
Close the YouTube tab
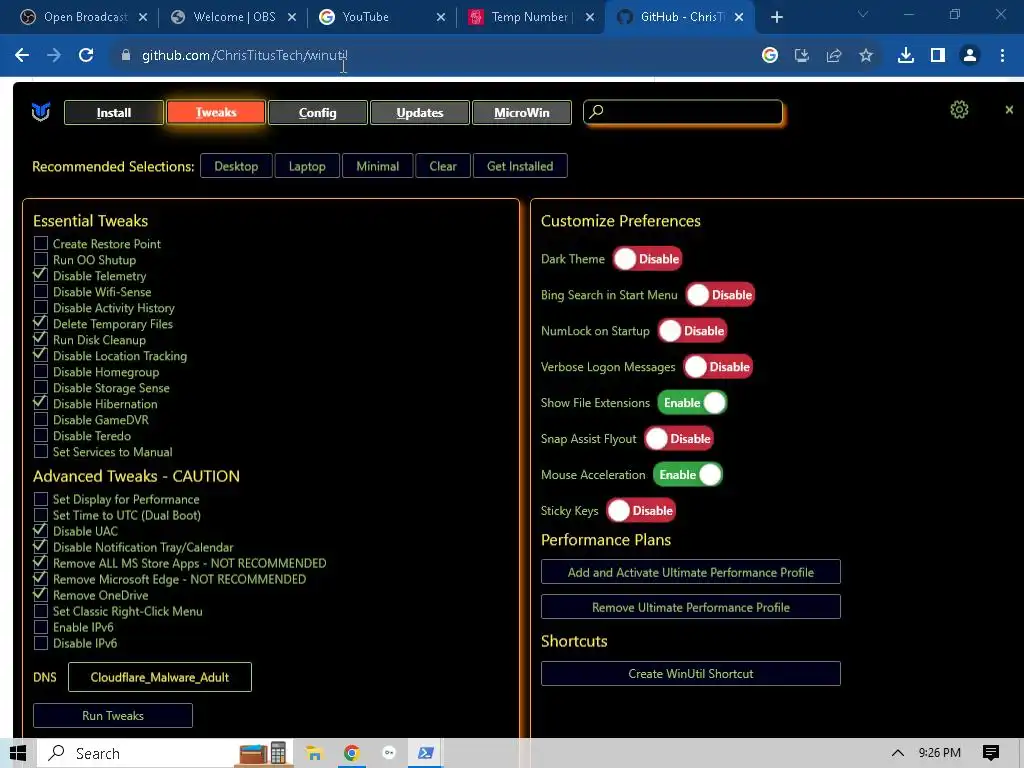[441, 17]
